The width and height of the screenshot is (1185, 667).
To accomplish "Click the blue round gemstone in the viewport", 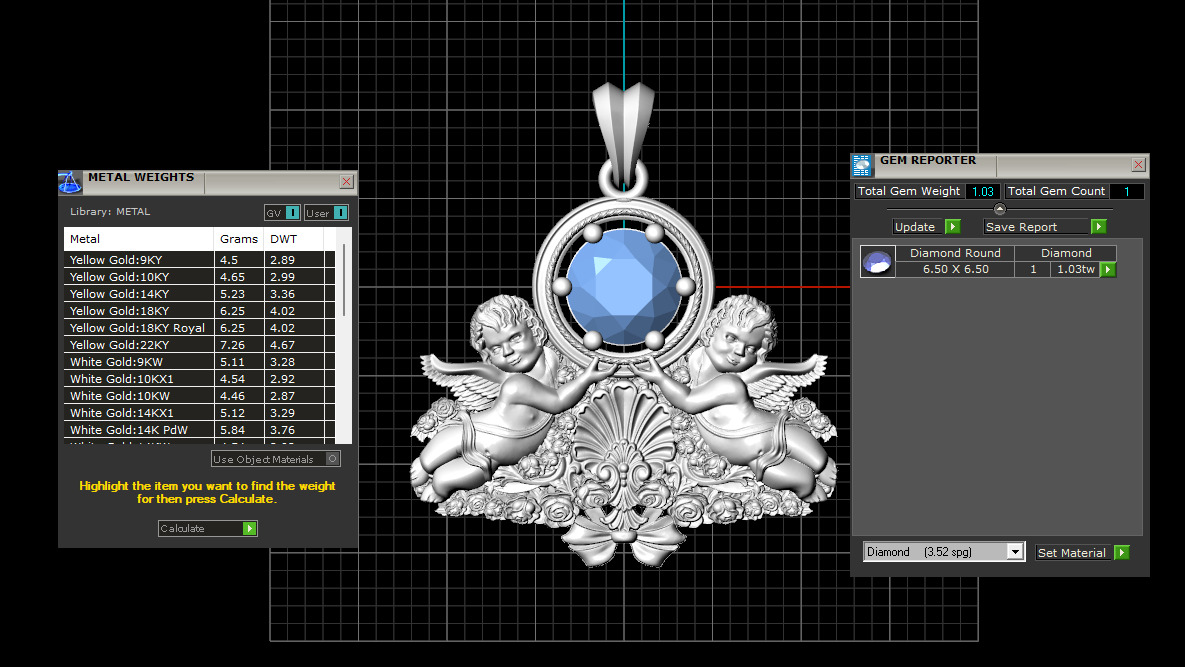I will (623, 287).
